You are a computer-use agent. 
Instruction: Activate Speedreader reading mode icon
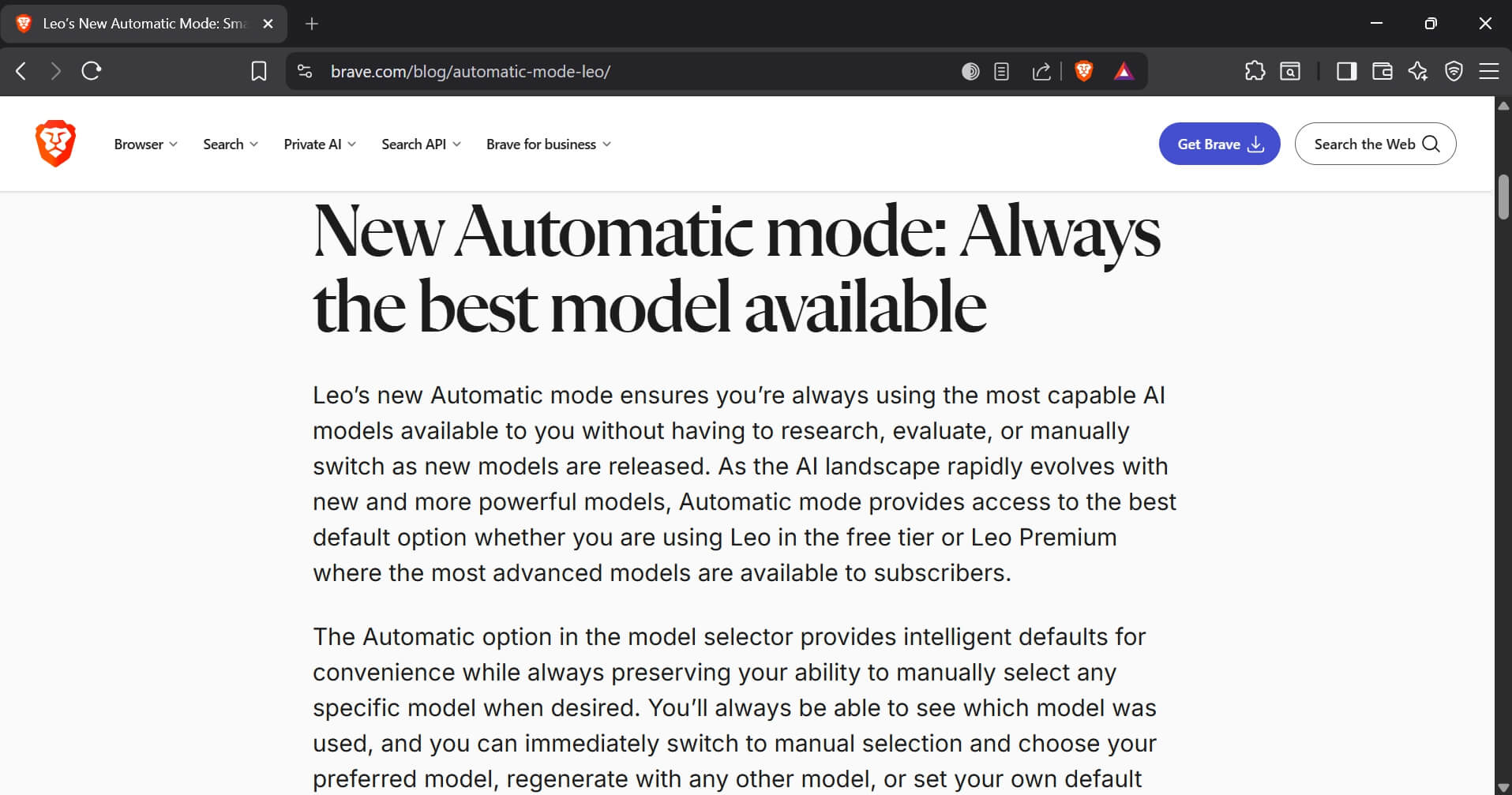click(x=1001, y=71)
